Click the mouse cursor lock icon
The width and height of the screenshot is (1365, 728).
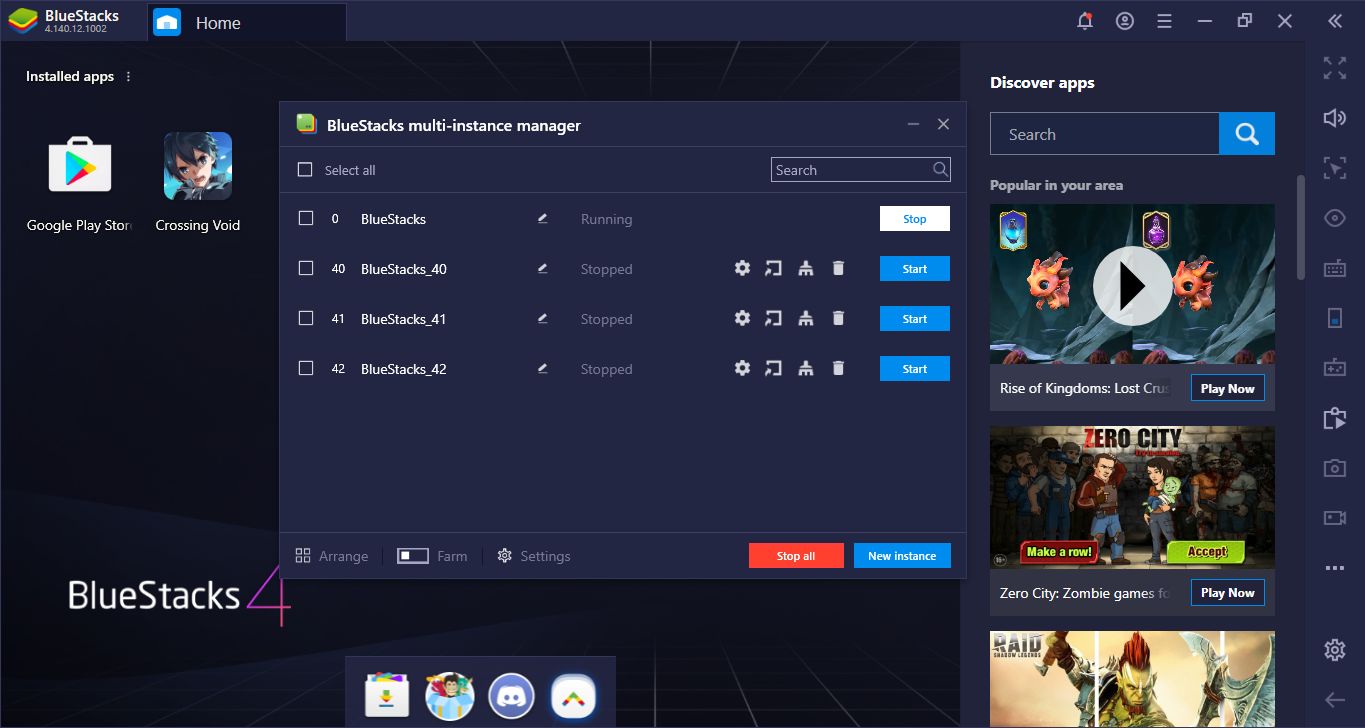click(1335, 168)
